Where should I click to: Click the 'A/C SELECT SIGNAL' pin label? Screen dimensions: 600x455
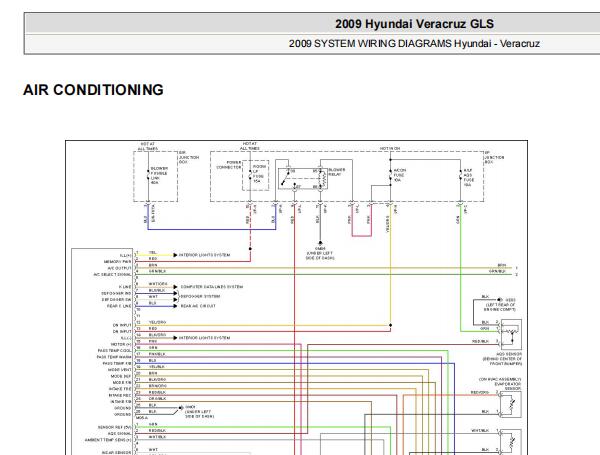click(x=112, y=274)
